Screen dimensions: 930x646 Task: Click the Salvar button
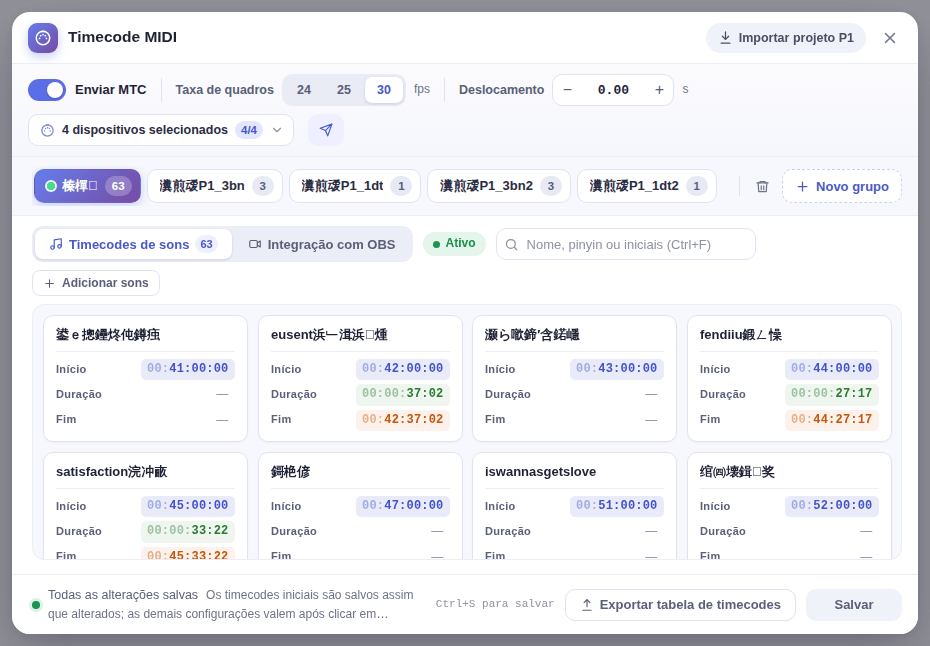[853, 605]
